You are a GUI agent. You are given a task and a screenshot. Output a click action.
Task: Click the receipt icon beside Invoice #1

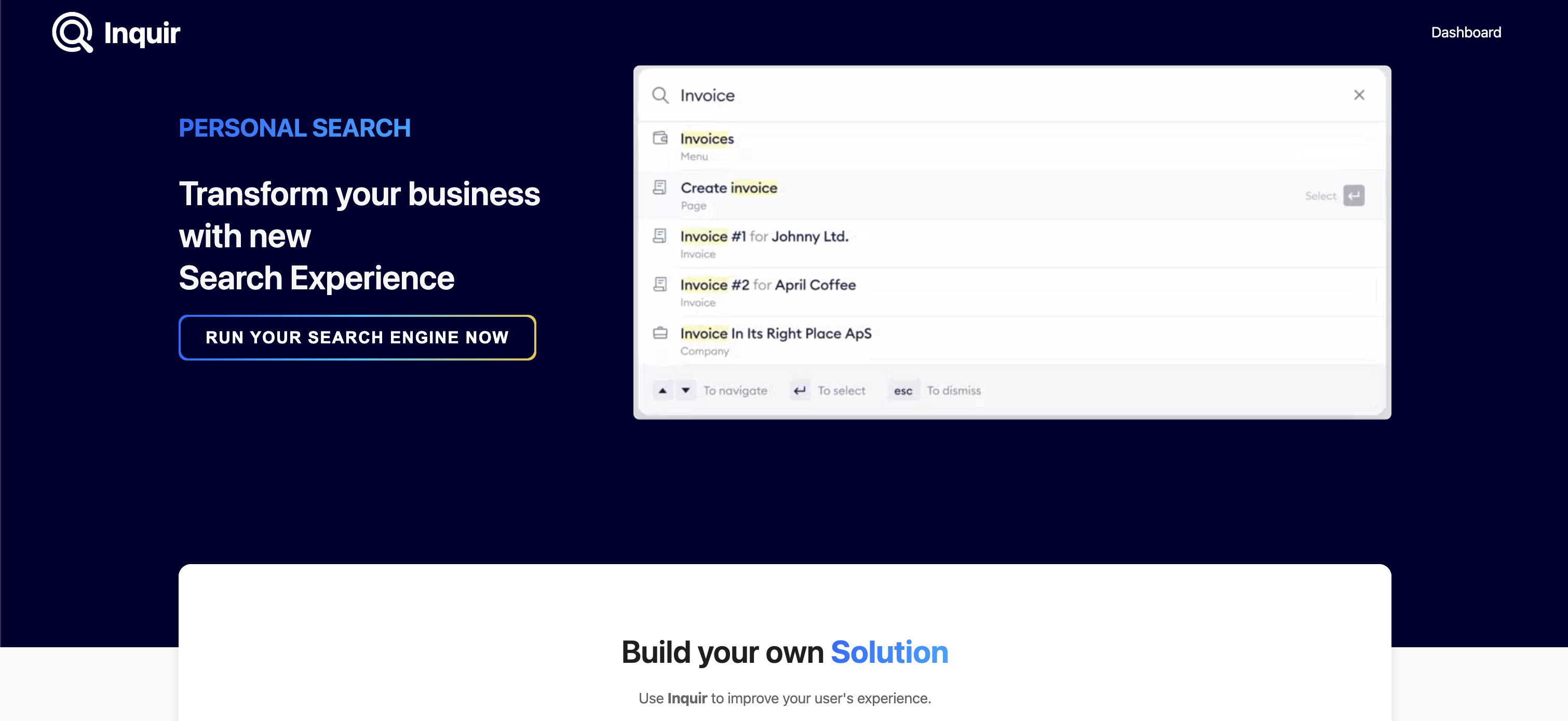(660, 236)
